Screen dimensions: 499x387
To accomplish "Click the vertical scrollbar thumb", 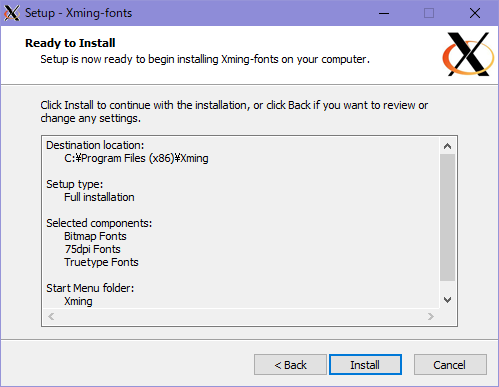I will [x=447, y=217].
